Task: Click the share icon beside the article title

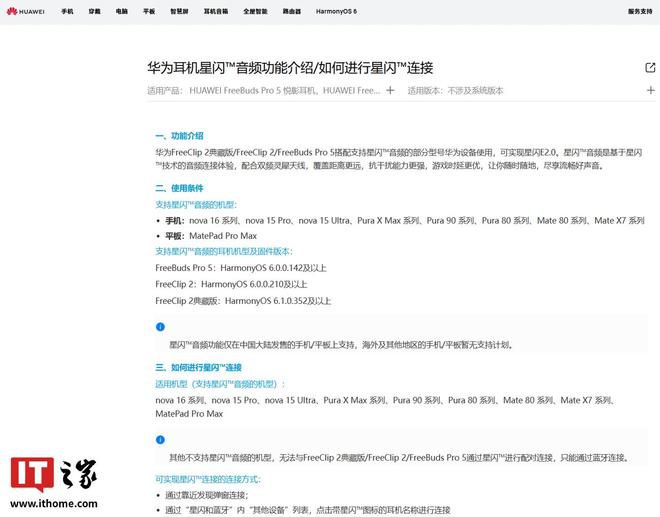Action: [x=650, y=67]
